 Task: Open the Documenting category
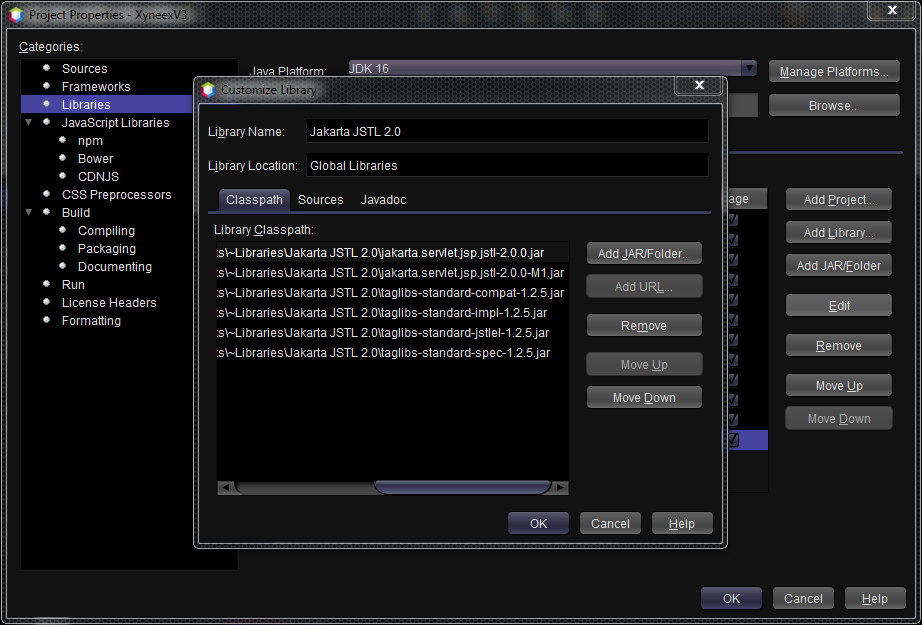point(115,267)
